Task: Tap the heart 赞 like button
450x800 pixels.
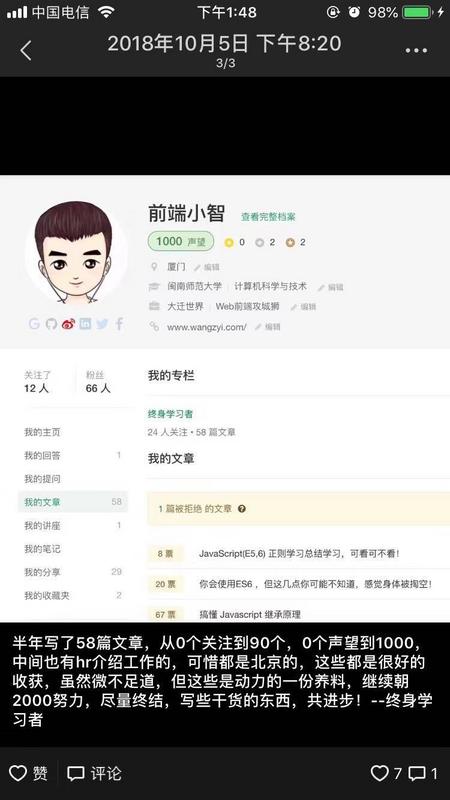Action: tap(29, 773)
